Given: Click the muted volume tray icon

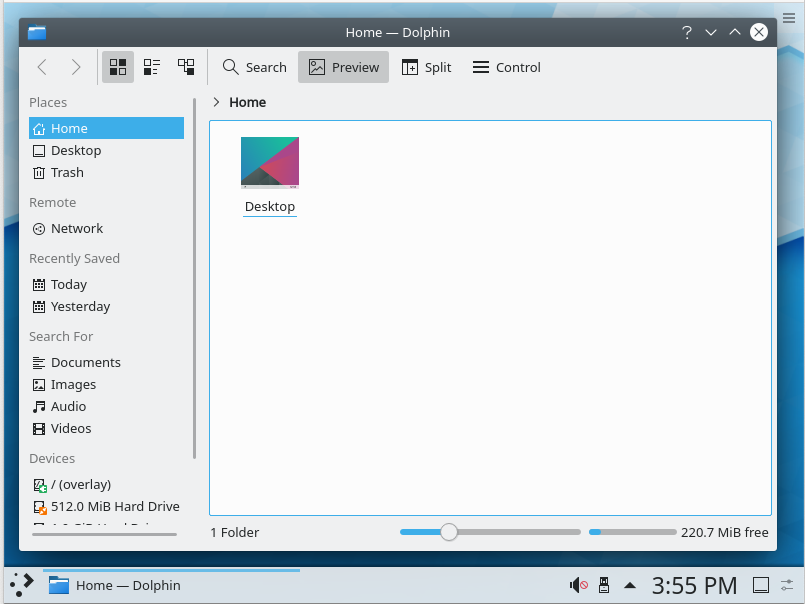Looking at the screenshot, I should click(578, 585).
